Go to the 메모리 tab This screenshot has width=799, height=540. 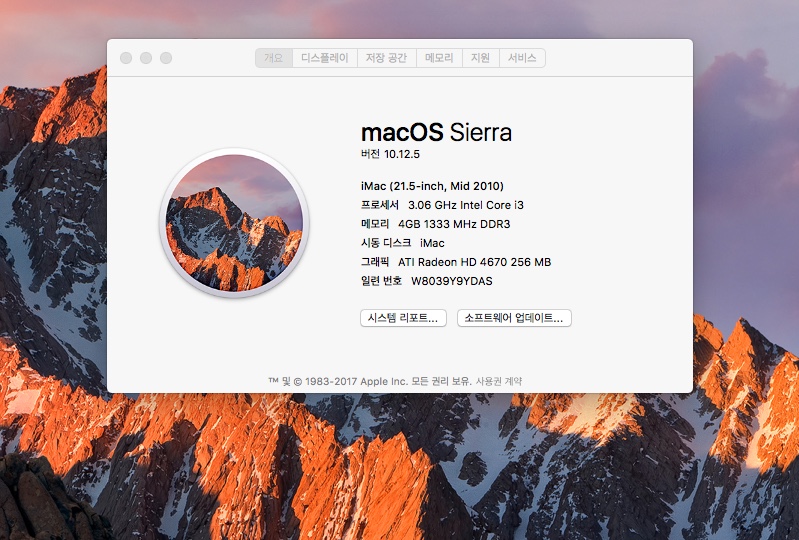pos(439,58)
